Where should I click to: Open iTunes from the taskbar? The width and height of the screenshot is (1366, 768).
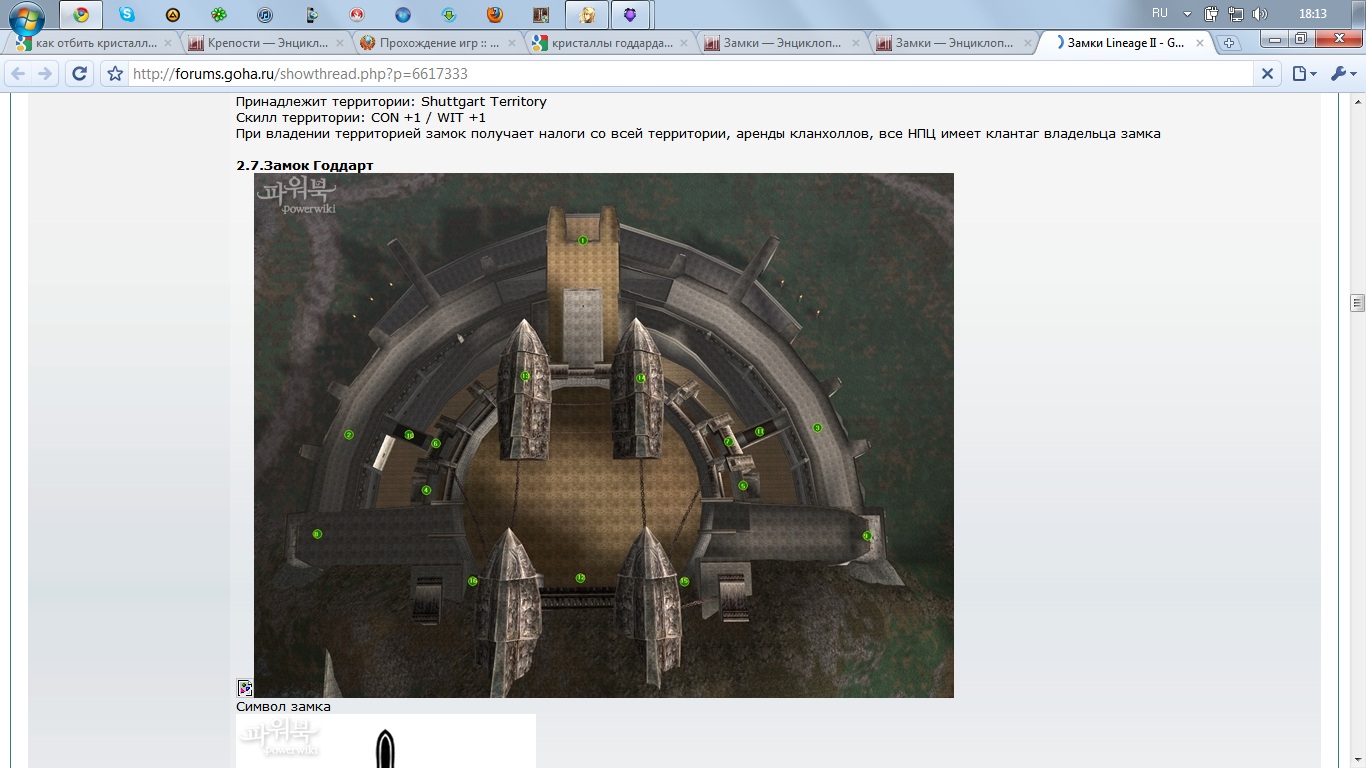click(265, 15)
